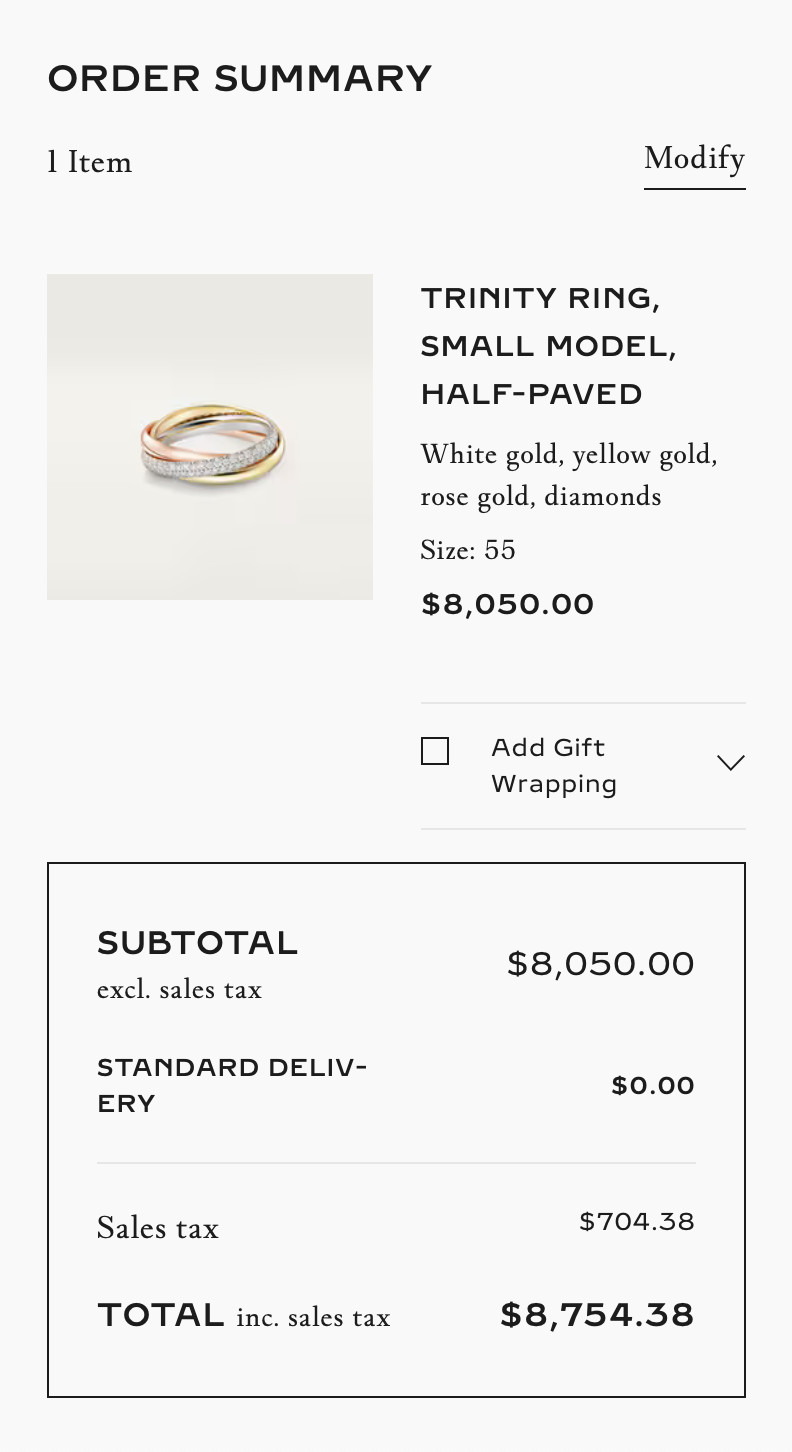Click the Add Gift Wrapping label
This screenshot has width=792, height=1452.
[x=553, y=766]
